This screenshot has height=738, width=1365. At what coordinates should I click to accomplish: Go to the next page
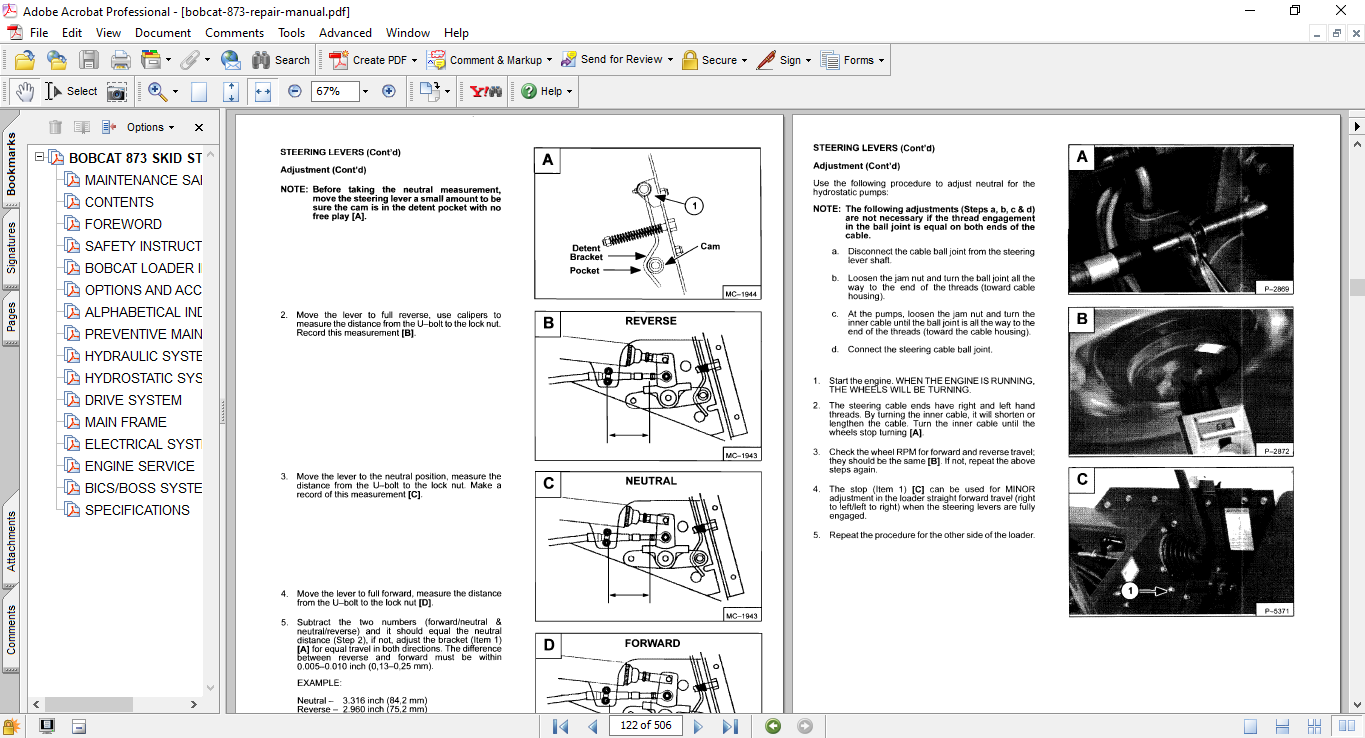pos(699,726)
